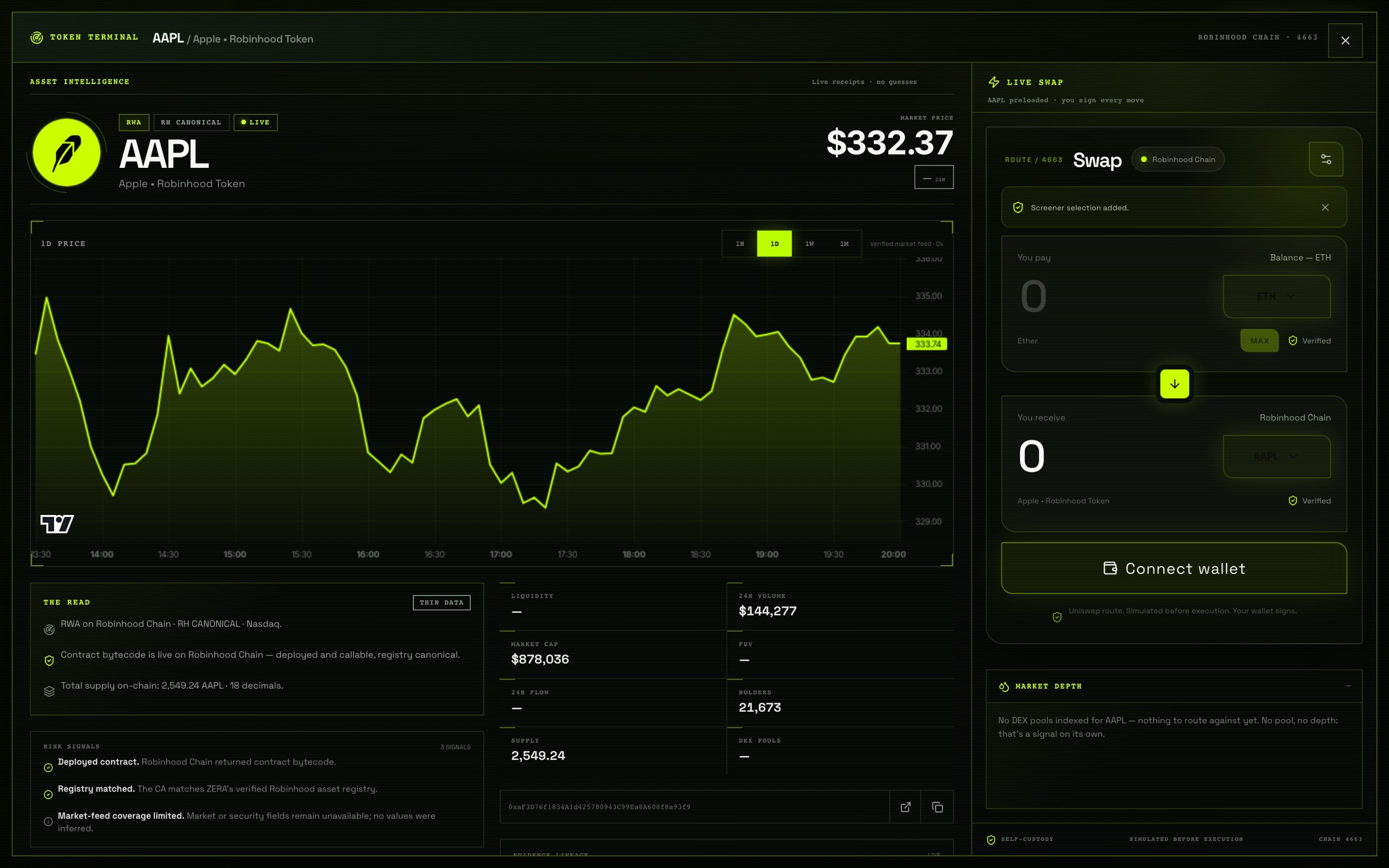Close the token terminal panel
Image resolution: width=1389 pixels, height=868 pixels.
[1345, 41]
